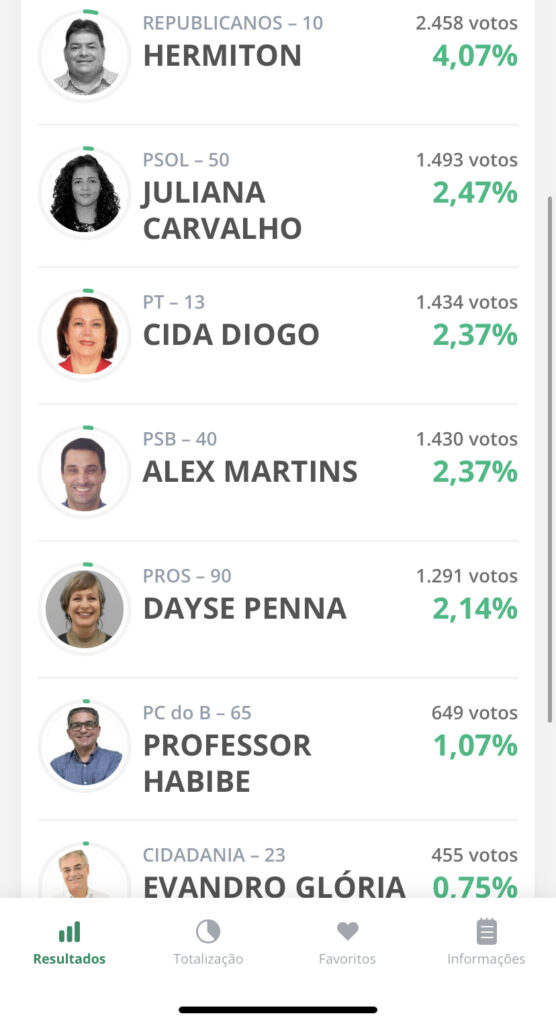Switch to the Totalização tab label
556x1024 pixels.
click(208, 959)
